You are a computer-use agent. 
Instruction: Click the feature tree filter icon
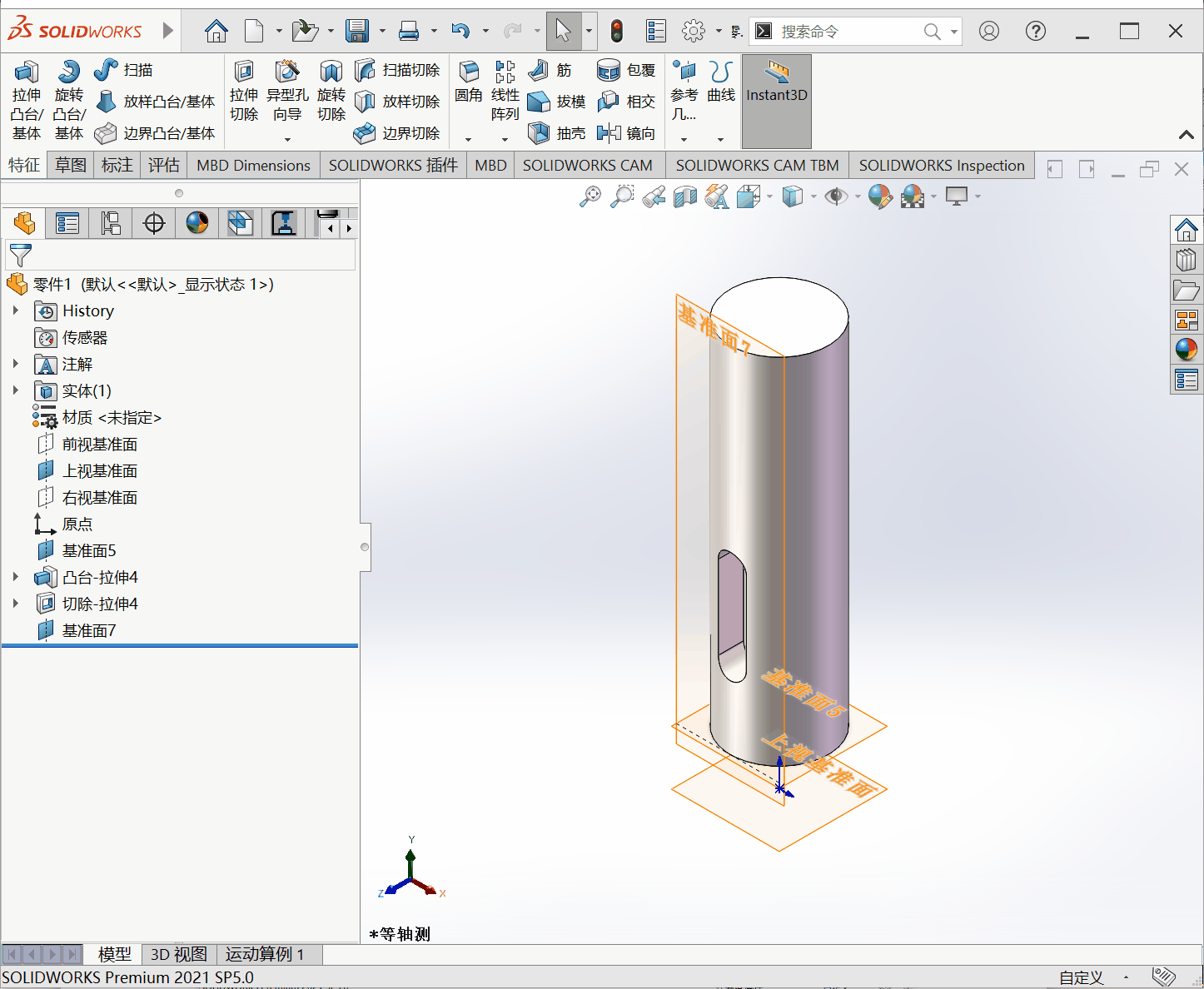coord(20,255)
